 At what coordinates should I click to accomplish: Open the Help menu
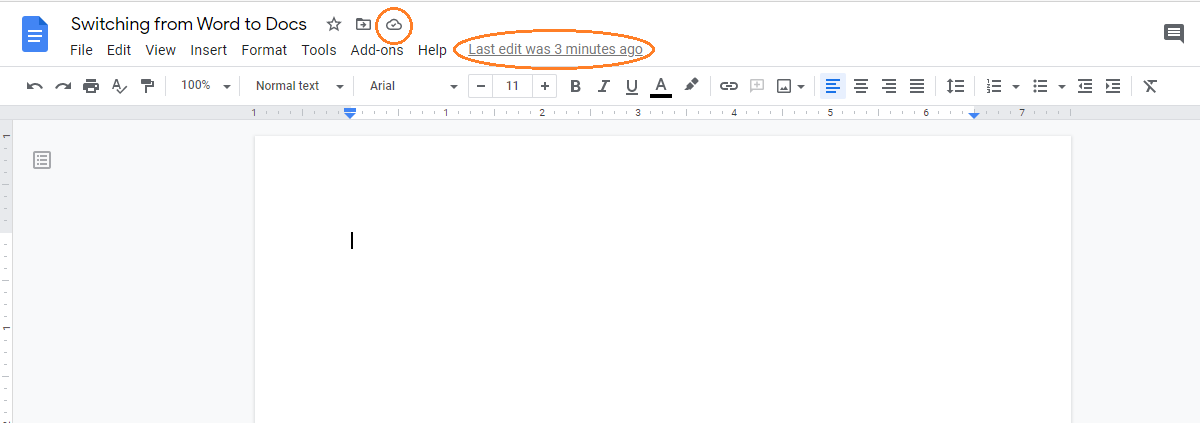coord(432,49)
